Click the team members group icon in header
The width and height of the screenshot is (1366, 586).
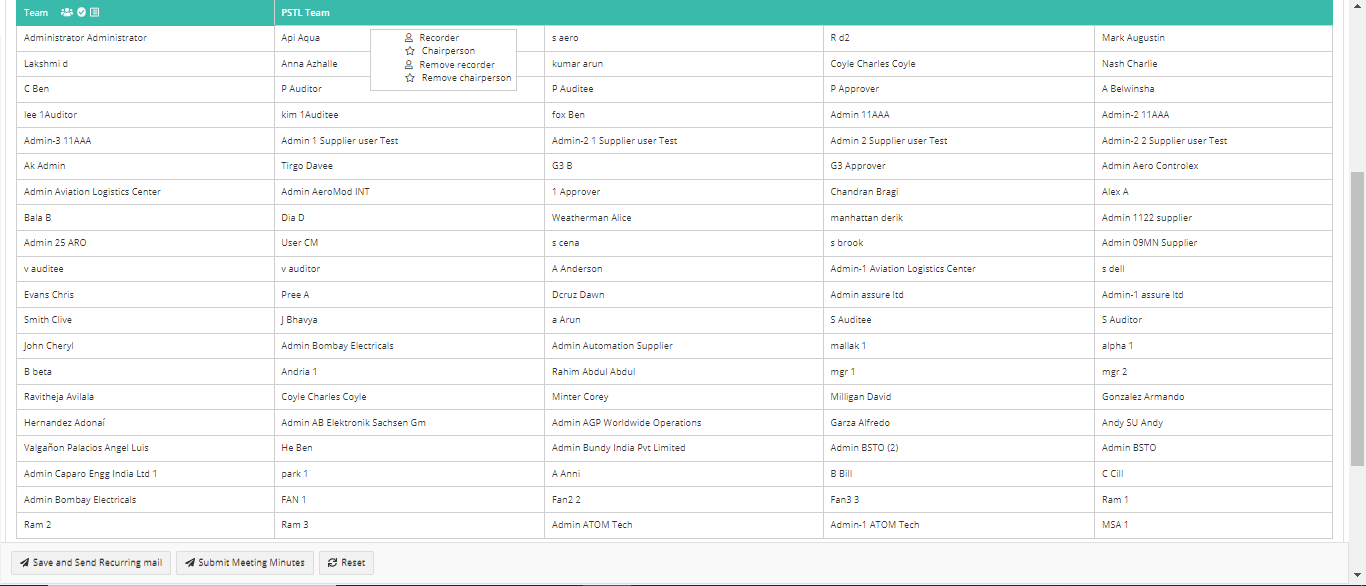67,13
